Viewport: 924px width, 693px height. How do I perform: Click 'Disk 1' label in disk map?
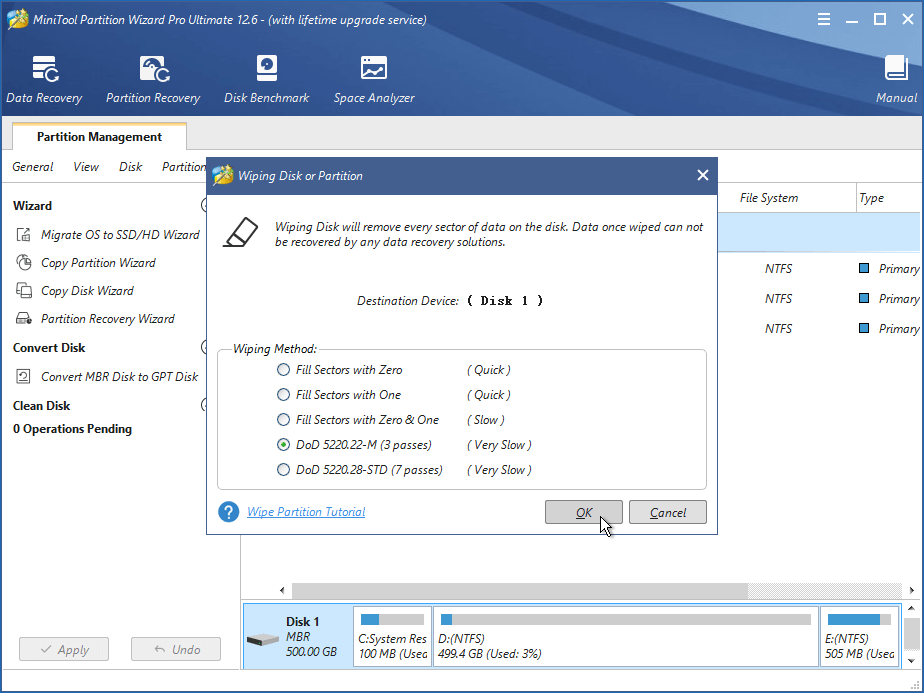point(302,622)
